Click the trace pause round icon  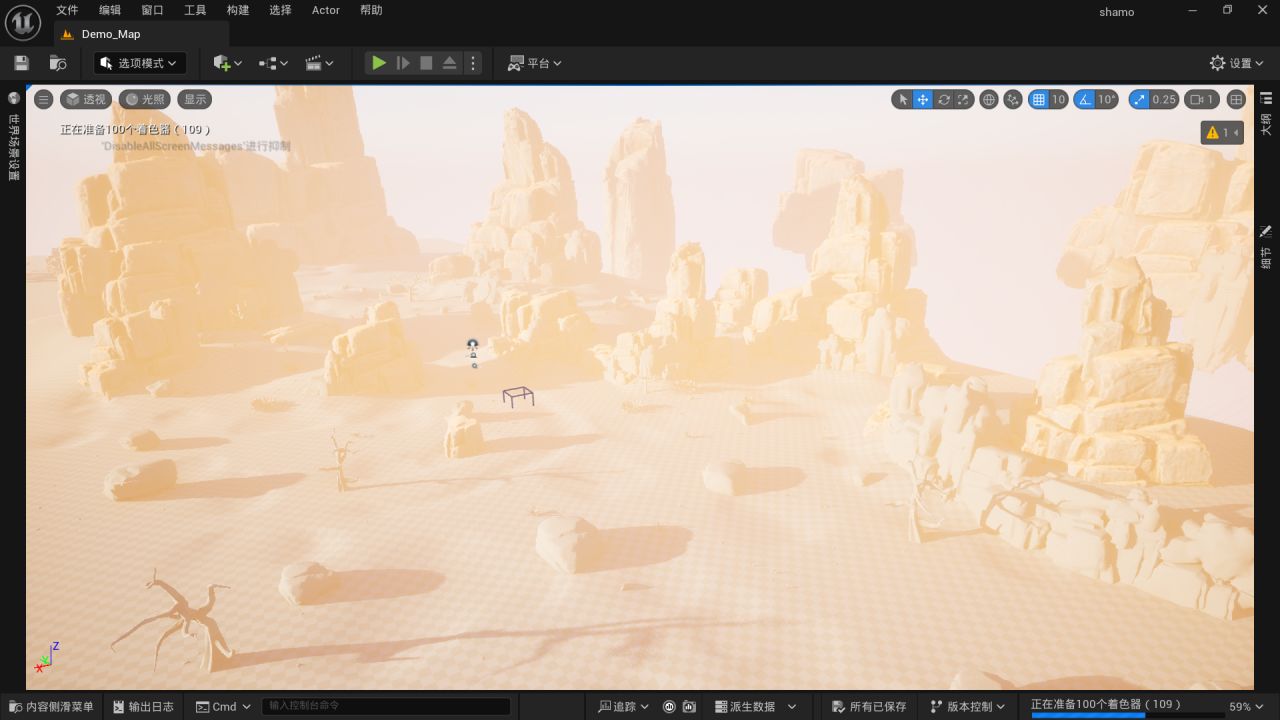tap(670, 706)
